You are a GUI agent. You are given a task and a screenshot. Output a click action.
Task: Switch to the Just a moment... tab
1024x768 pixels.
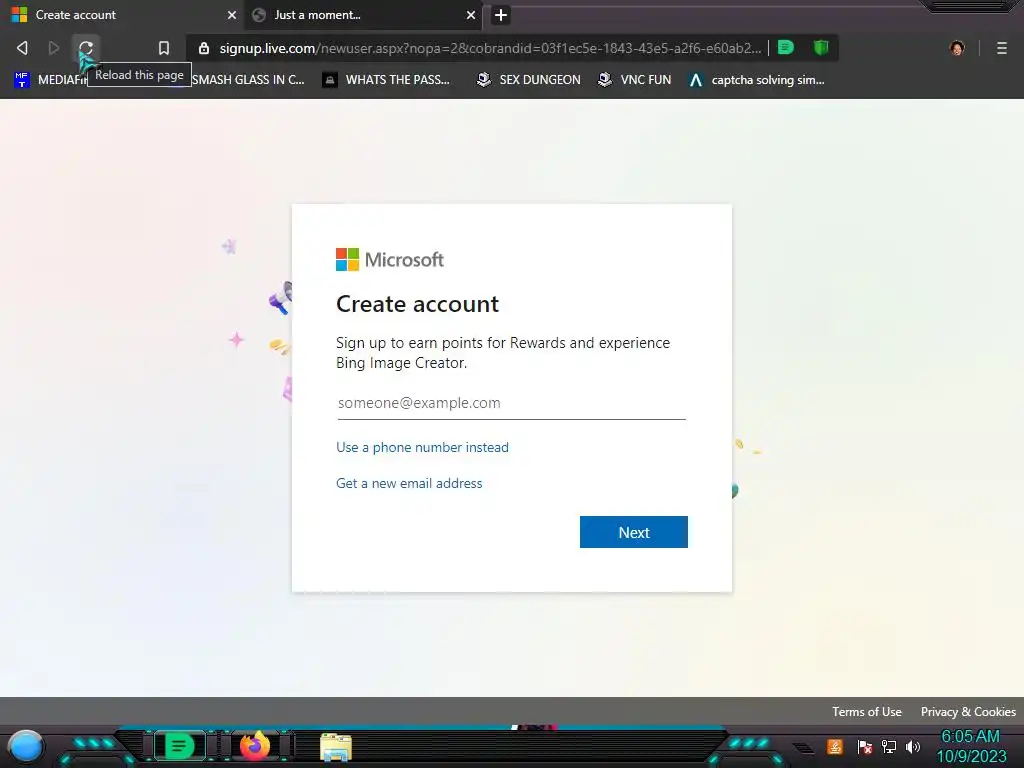pos(363,15)
